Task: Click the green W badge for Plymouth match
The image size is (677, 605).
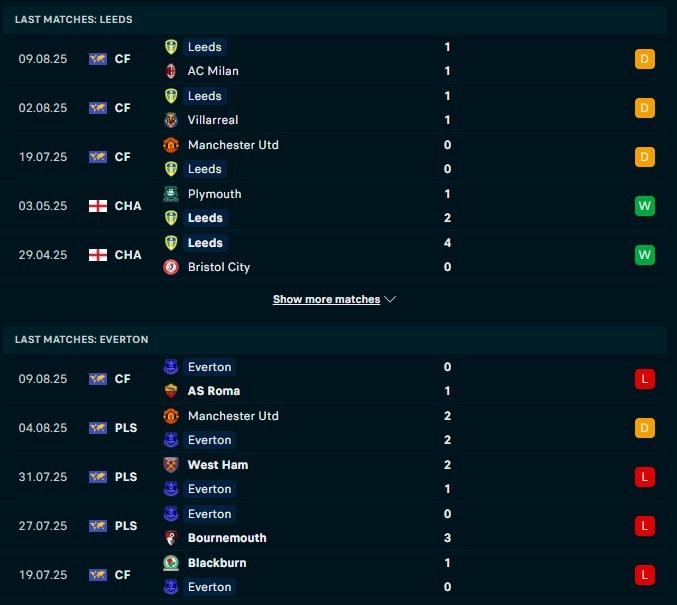Action: coord(645,206)
